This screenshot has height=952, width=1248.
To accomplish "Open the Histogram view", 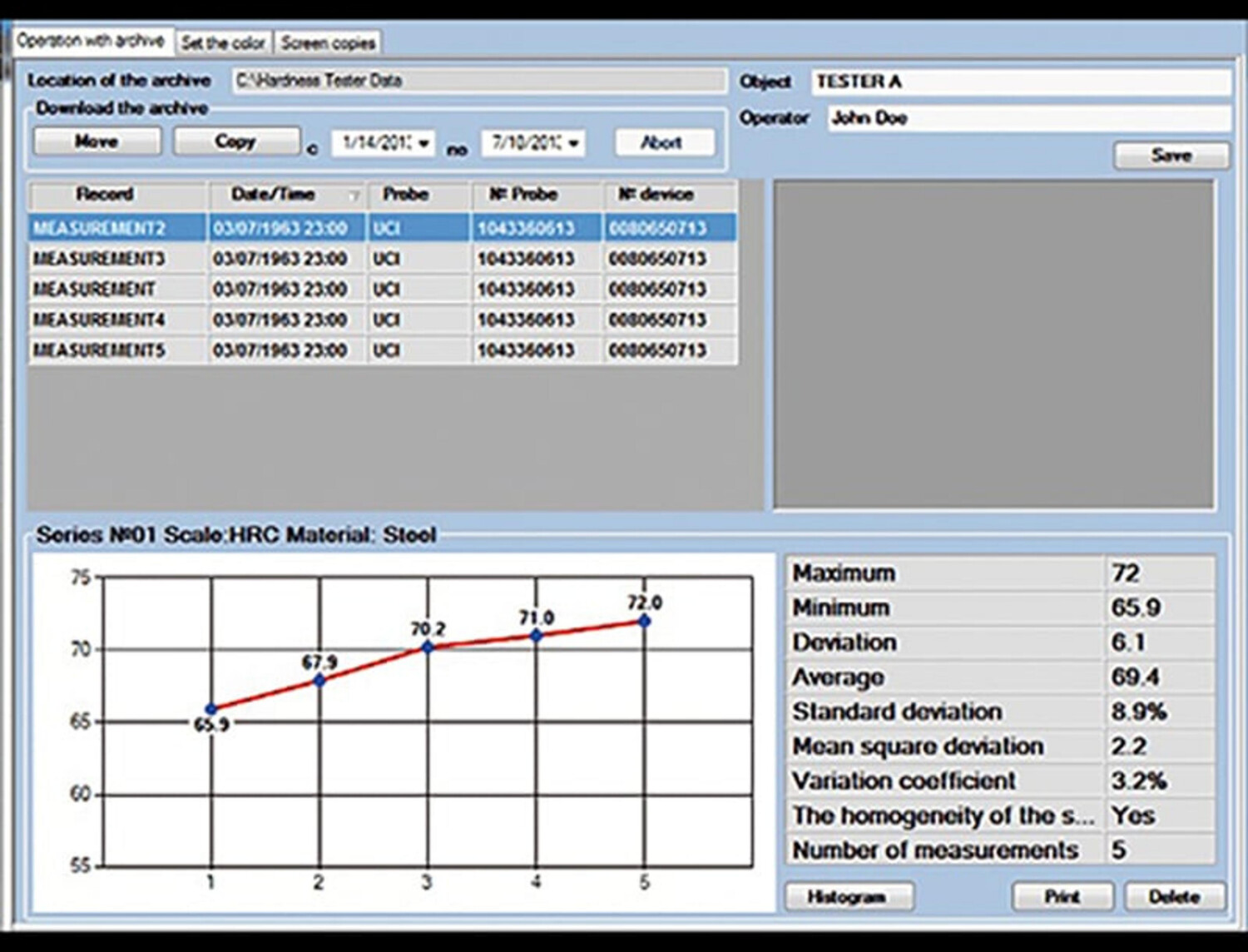I will tap(849, 897).
